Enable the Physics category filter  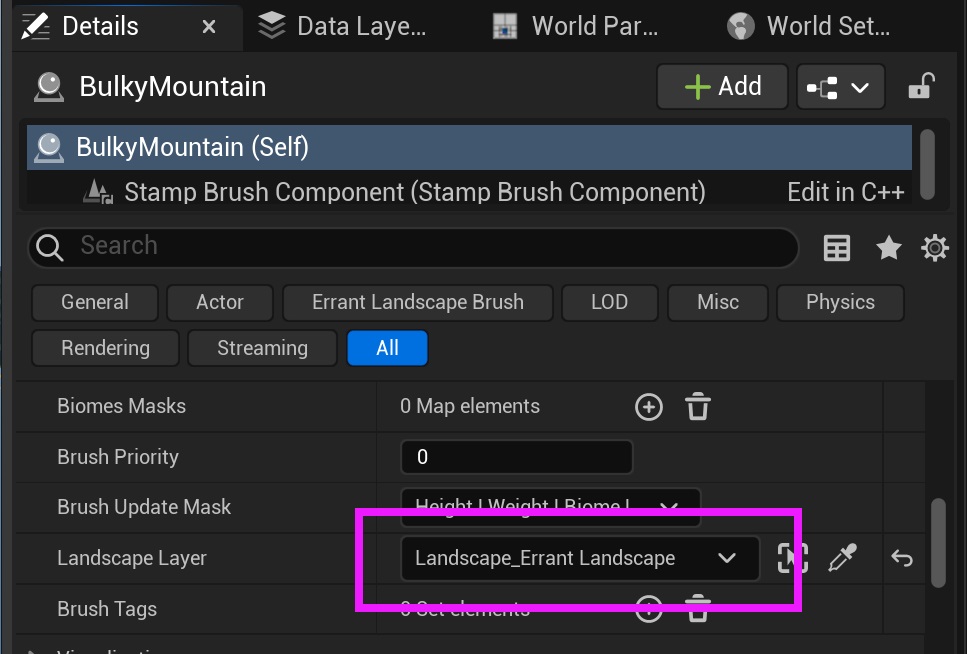[x=839, y=302]
